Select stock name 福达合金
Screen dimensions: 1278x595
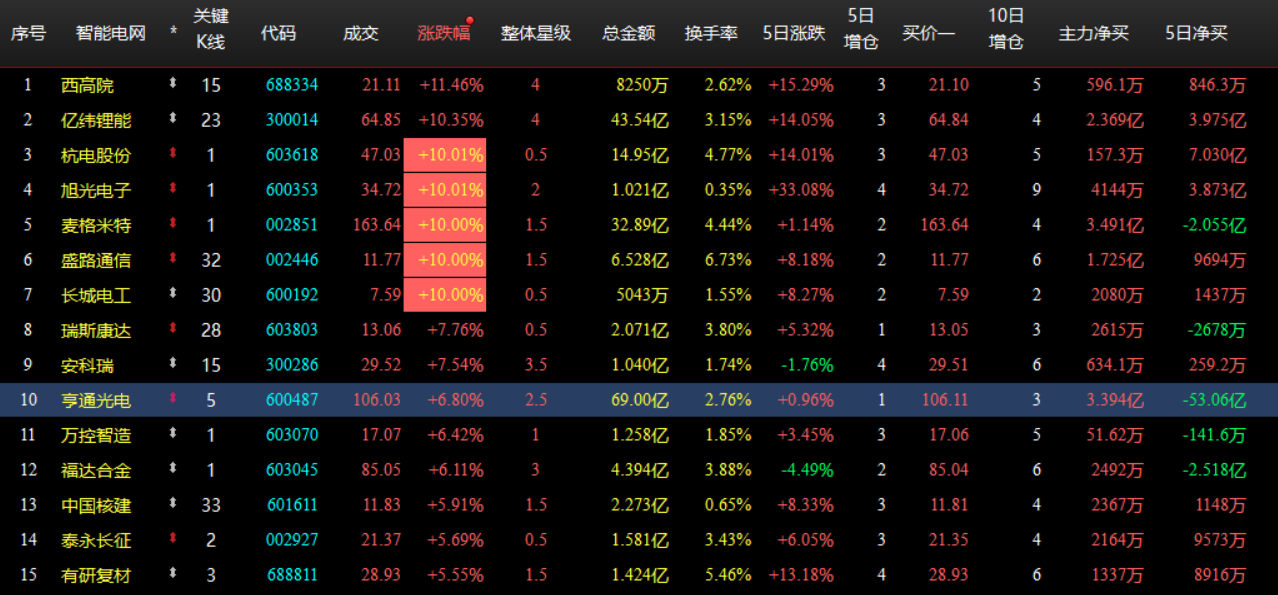96,470
